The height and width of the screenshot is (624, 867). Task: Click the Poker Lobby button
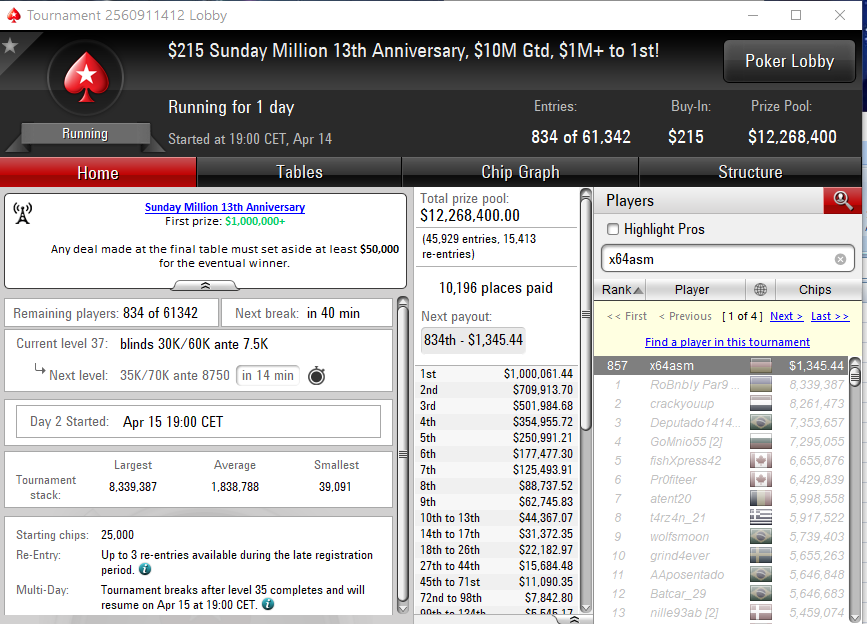[789, 61]
